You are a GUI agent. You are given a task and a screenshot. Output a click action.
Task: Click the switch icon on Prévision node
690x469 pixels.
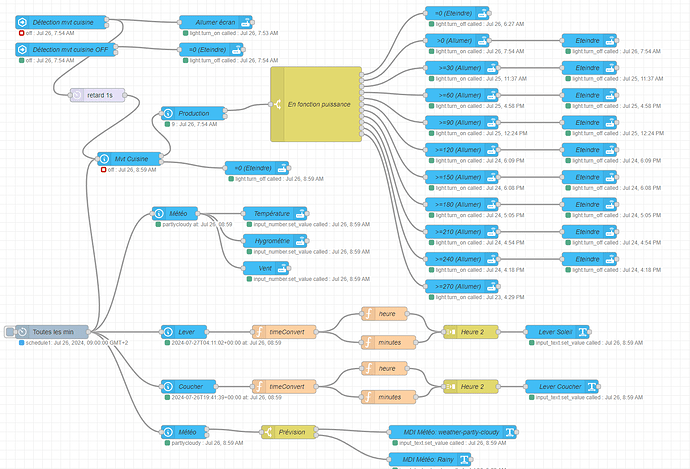(x=268, y=432)
